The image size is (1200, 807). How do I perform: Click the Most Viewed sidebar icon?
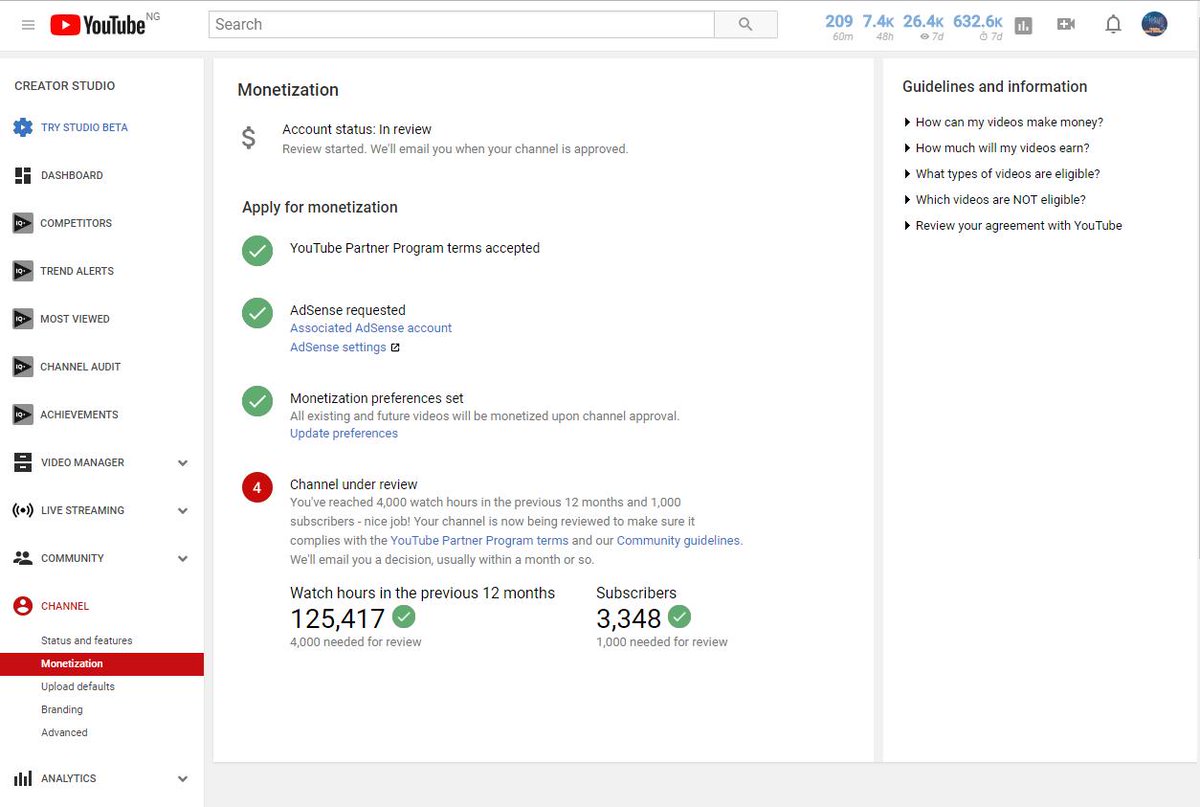[x=23, y=319]
